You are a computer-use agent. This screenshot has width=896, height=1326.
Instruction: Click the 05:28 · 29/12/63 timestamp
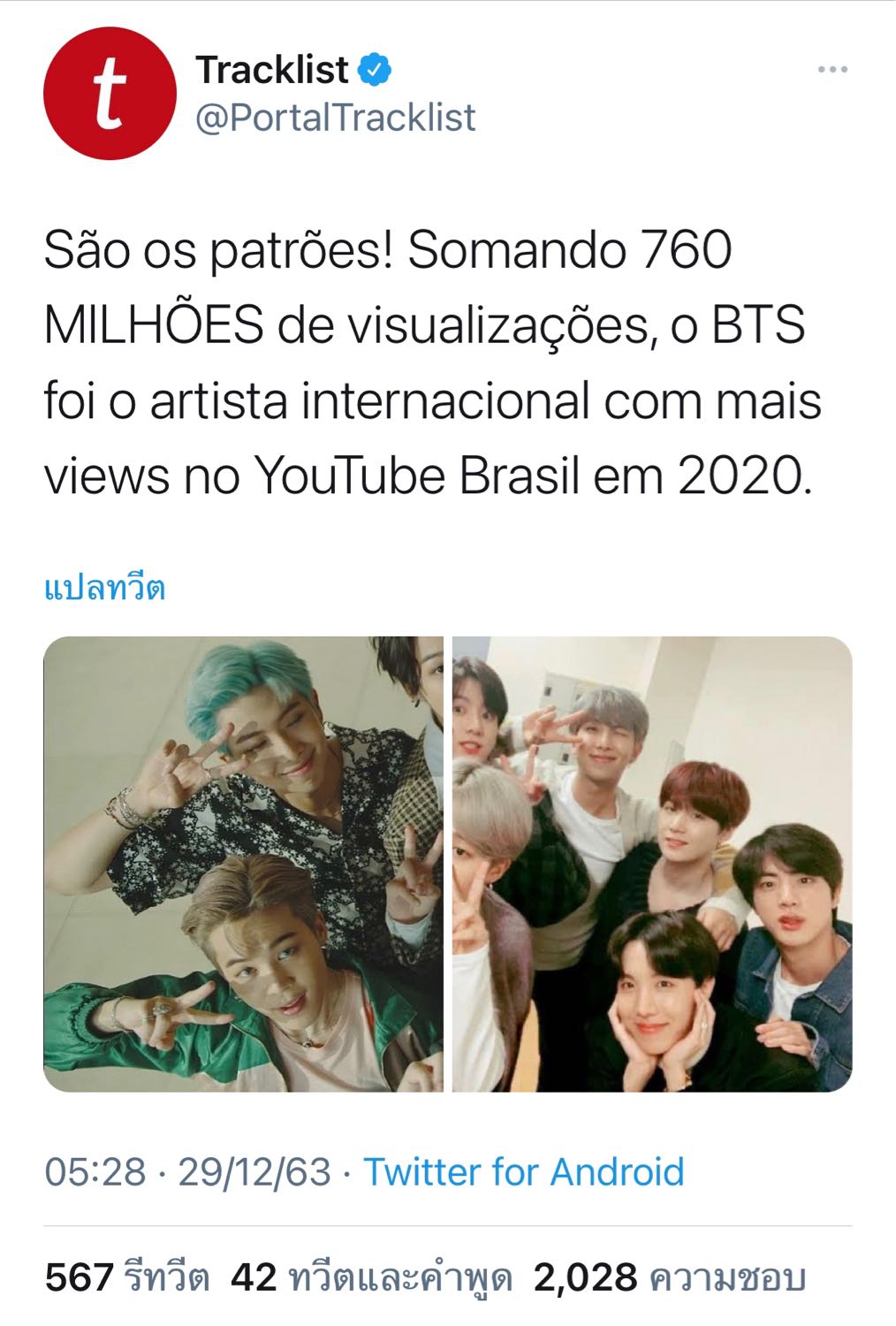point(188,1172)
